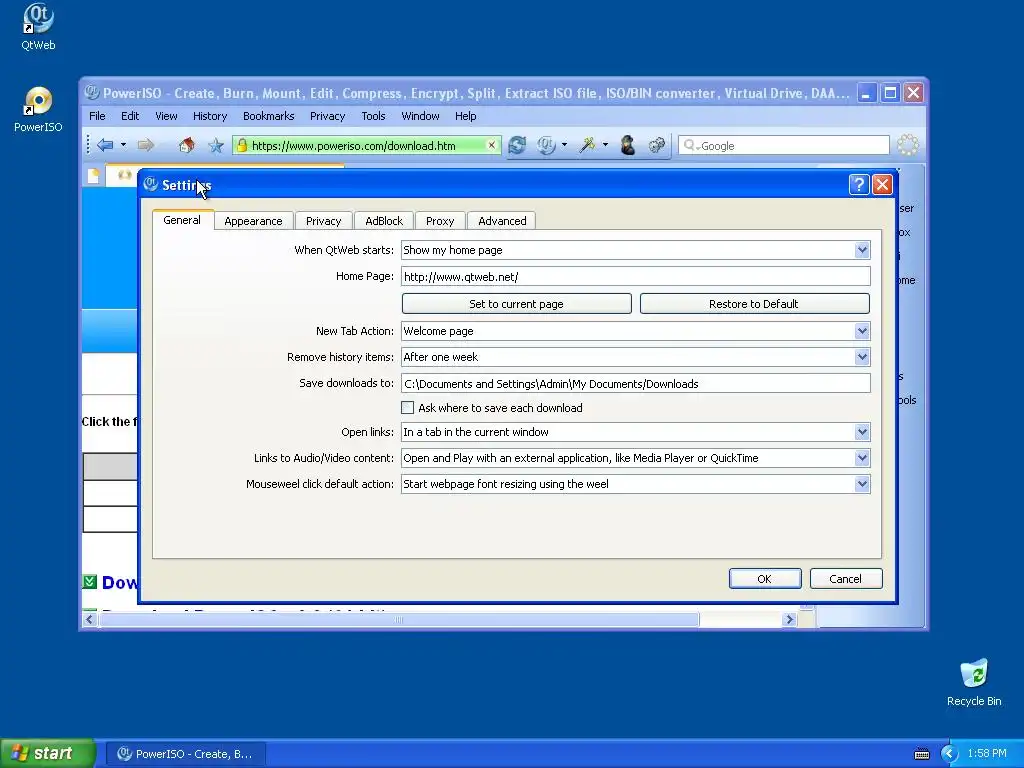The image size is (1024, 768).
Task: Click Cancel in the Settings dialog
Action: point(846,579)
